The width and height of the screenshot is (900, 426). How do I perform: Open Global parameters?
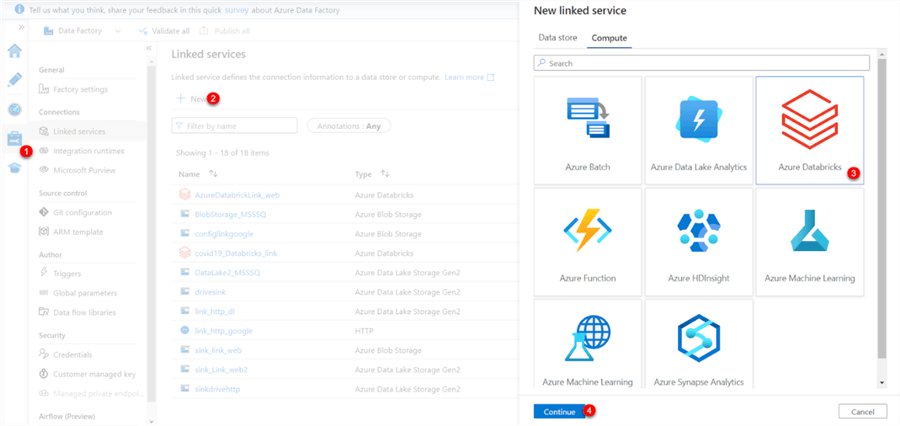pyautogui.click(x=77, y=293)
